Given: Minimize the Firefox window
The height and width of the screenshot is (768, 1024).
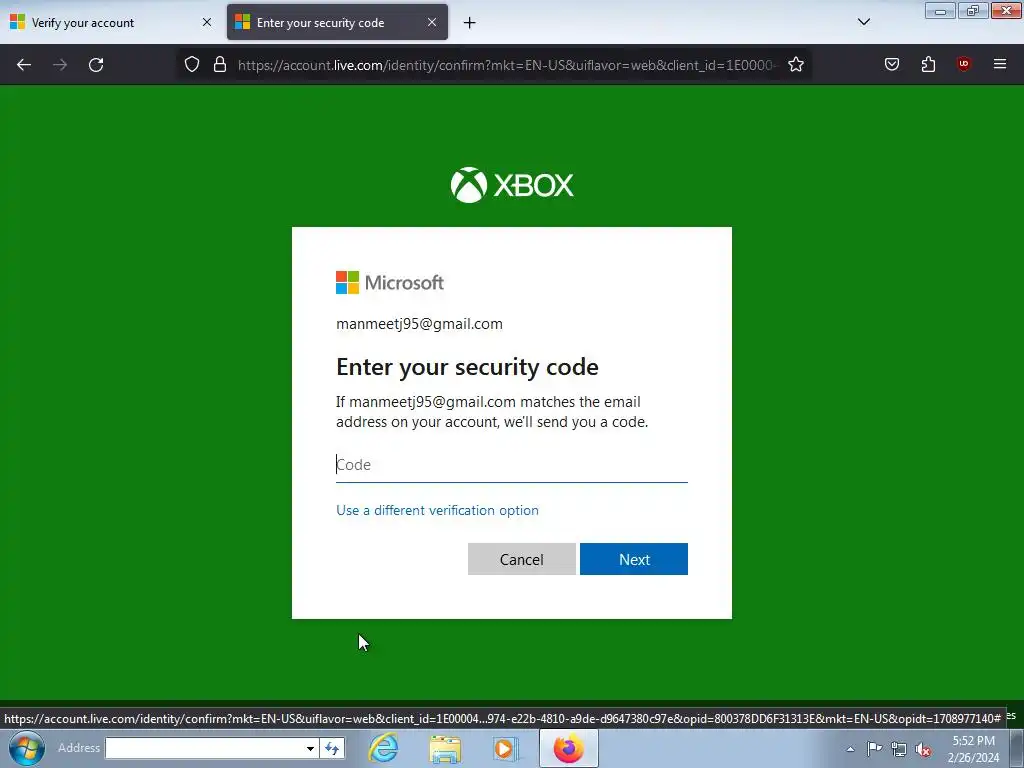Looking at the screenshot, I should [940, 11].
